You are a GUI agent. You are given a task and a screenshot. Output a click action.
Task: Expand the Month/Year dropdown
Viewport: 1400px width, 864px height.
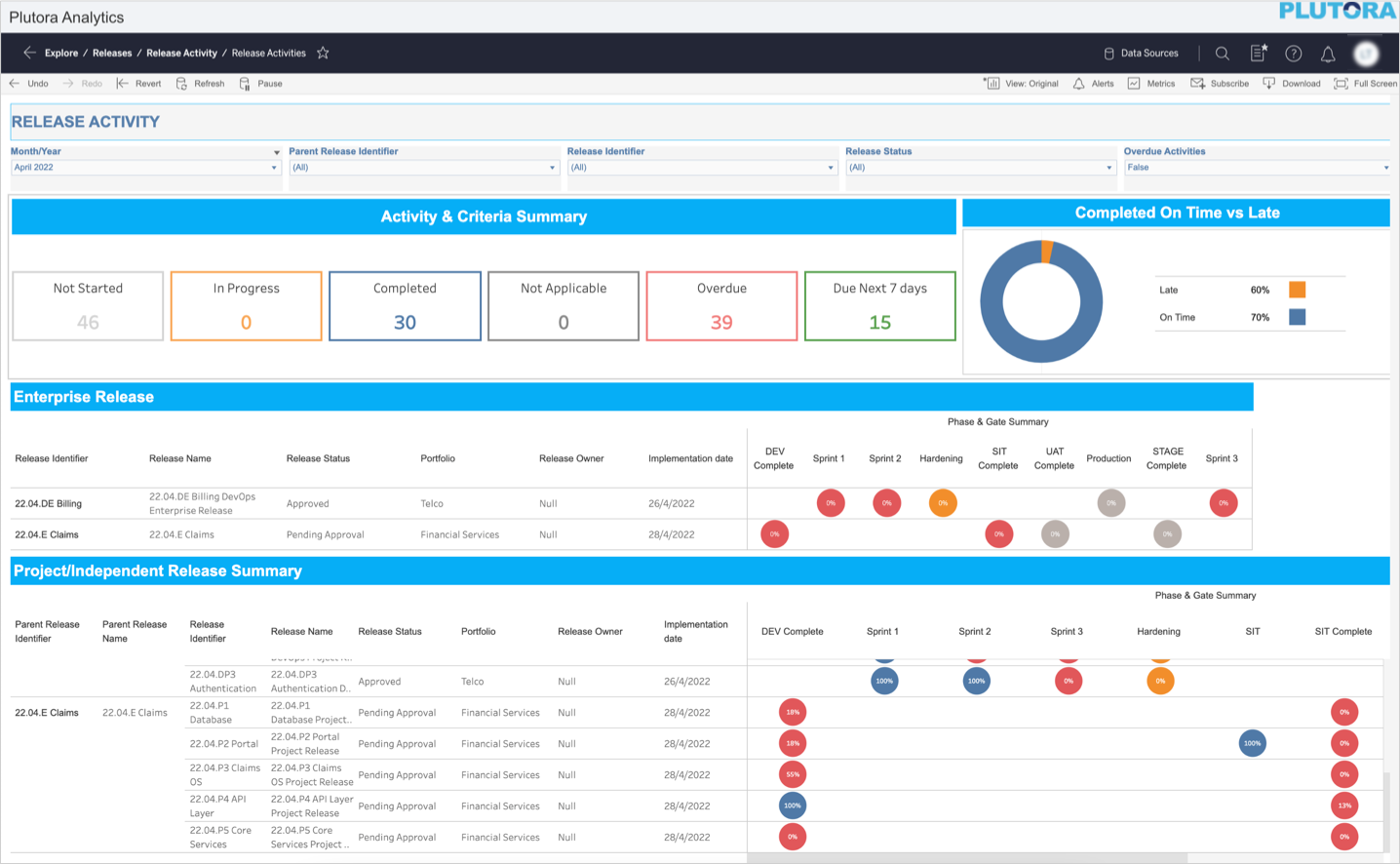[x=144, y=168]
